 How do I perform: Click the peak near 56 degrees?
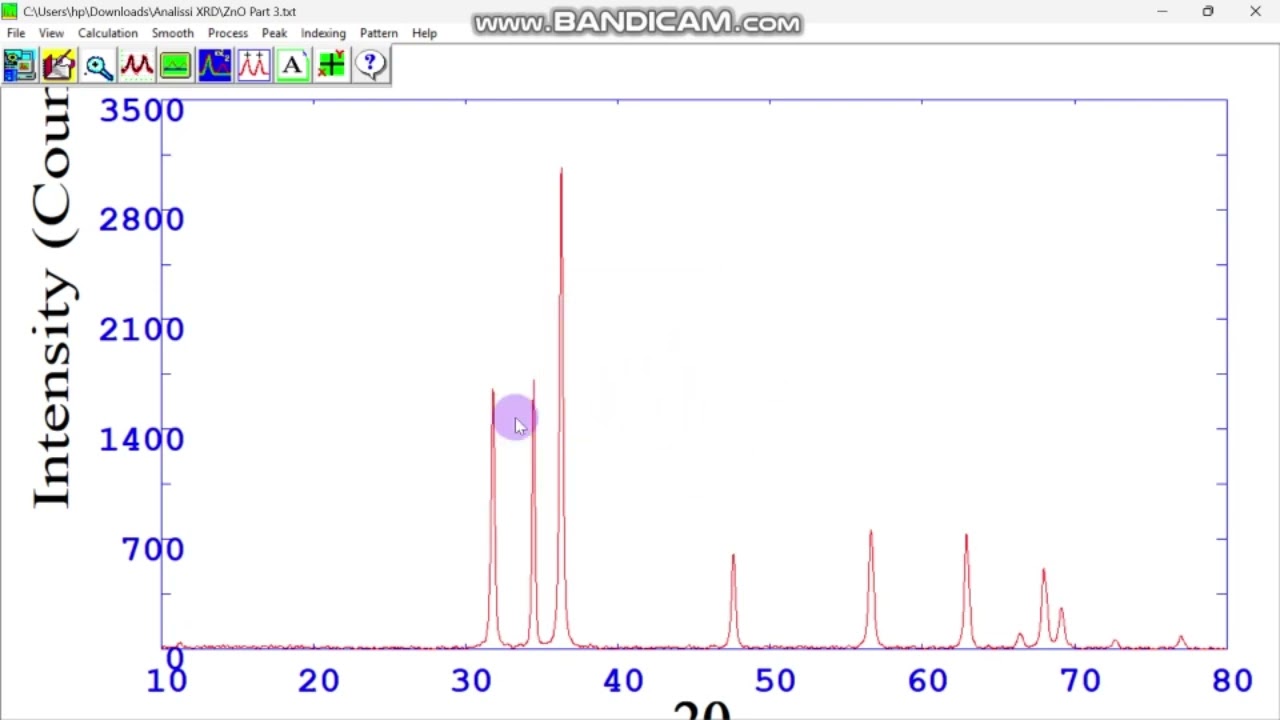(x=871, y=590)
